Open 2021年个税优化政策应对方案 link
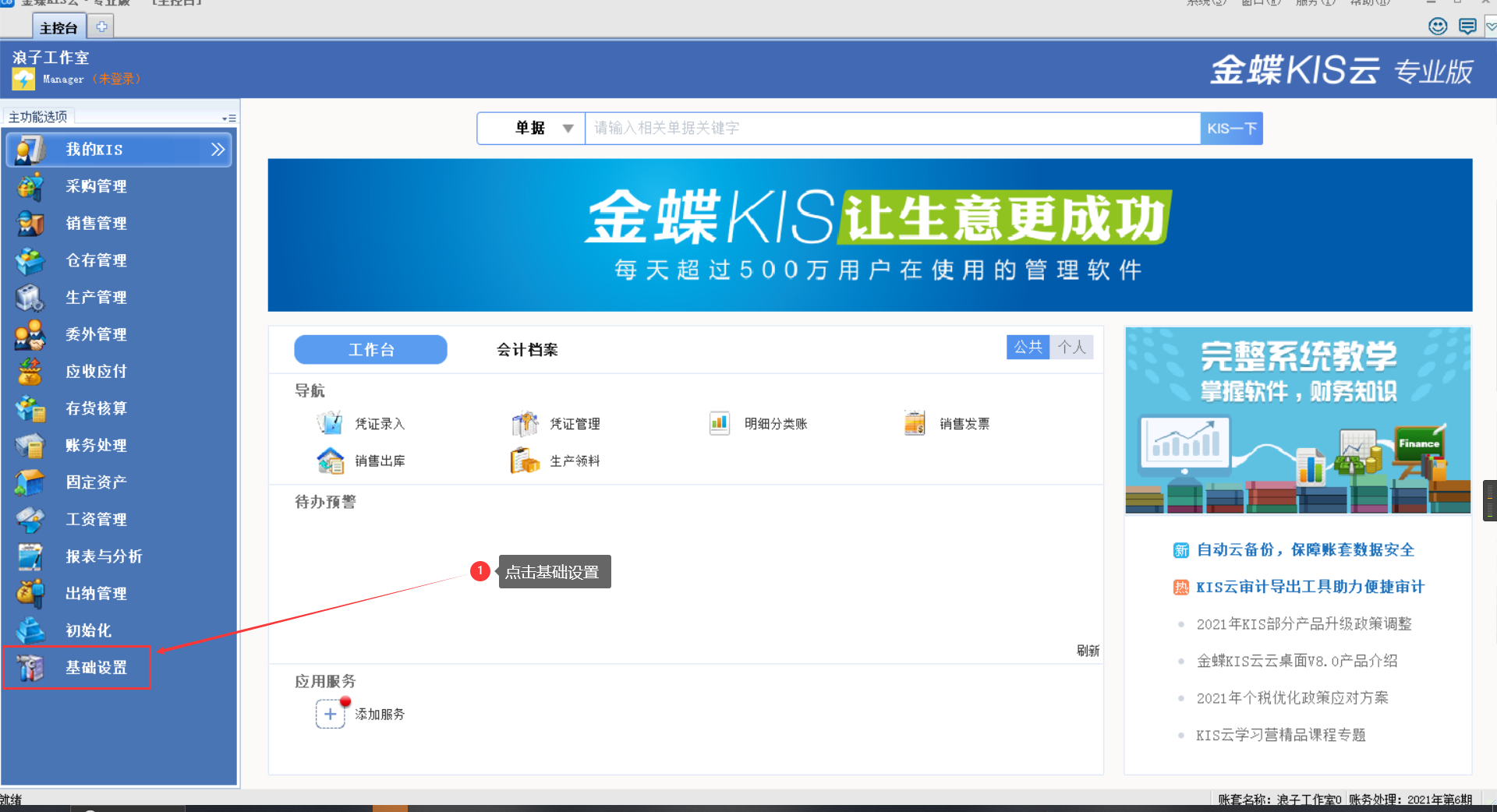Image resolution: width=1497 pixels, height=812 pixels. click(x=1292, y=698)
